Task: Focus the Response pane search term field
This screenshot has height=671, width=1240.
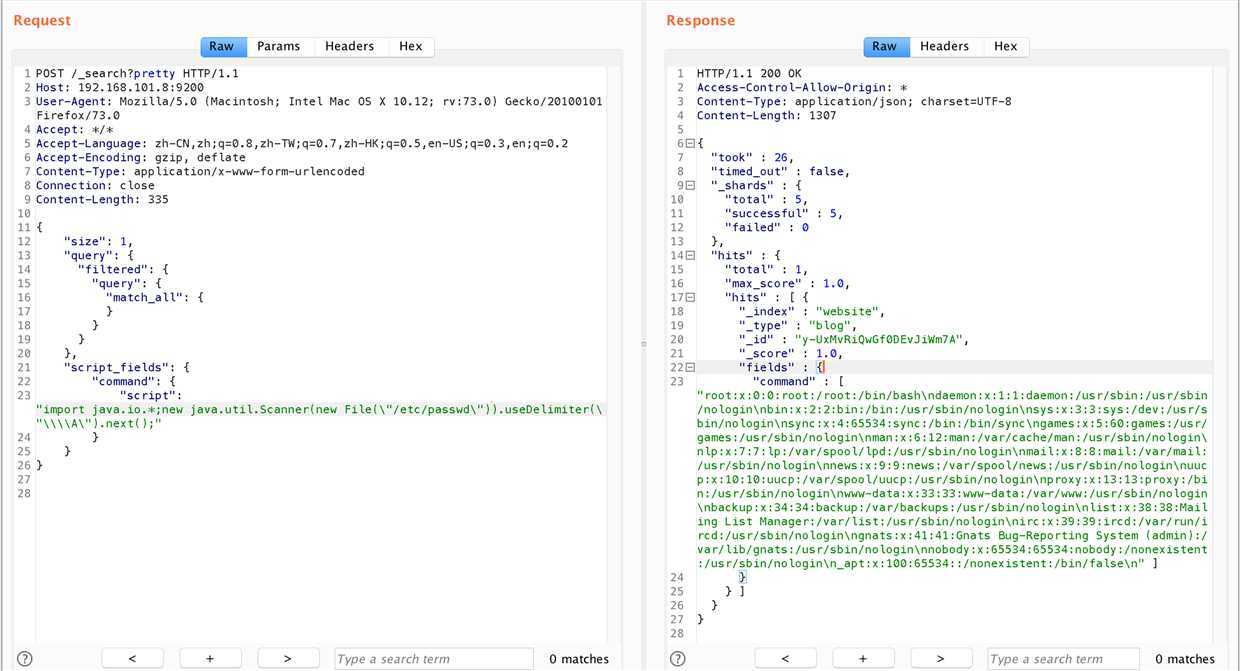Action: tap(1065, 658)
